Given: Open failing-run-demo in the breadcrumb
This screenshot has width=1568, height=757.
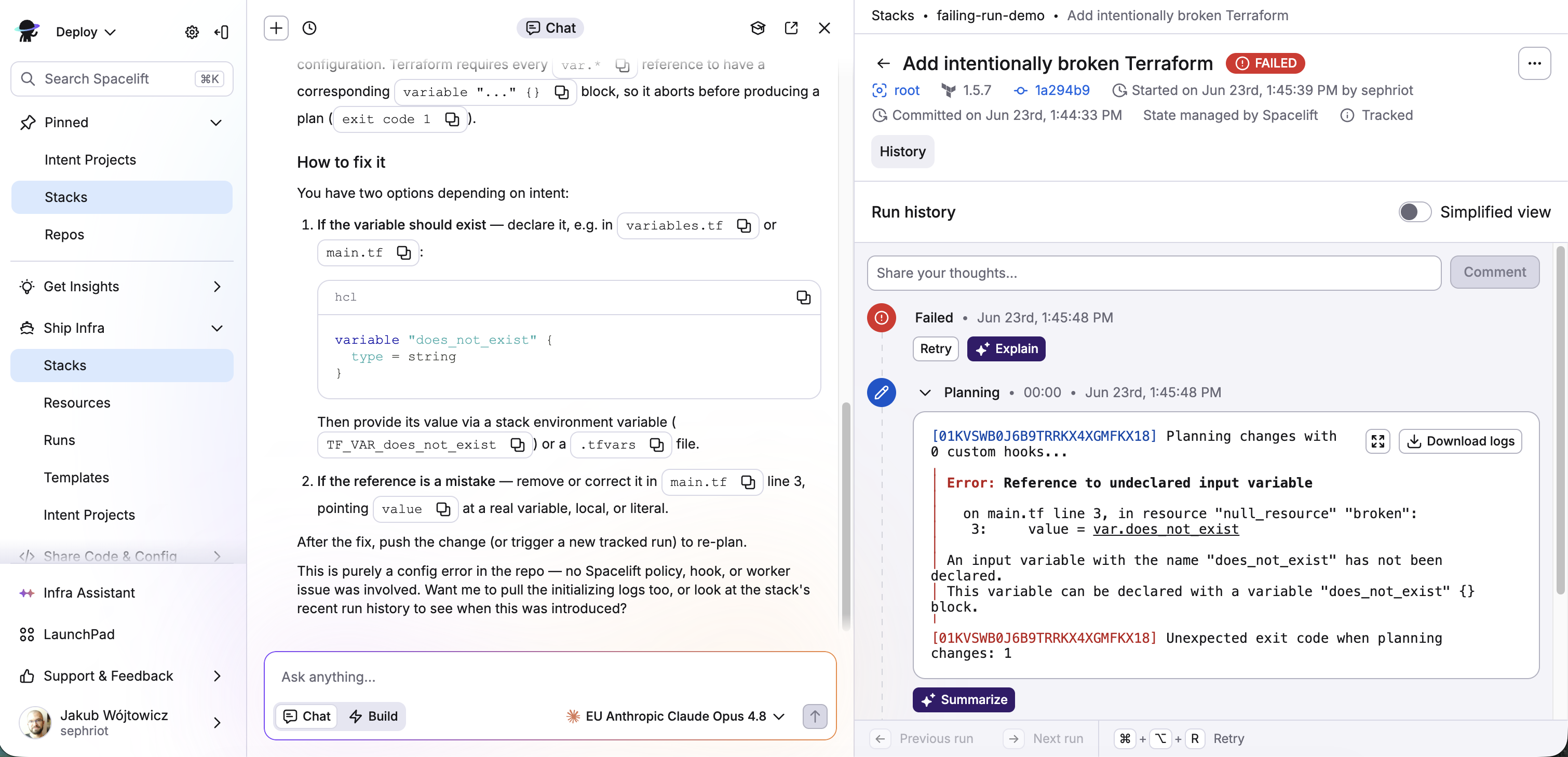Looking at the screenshot, I should 990,15.
